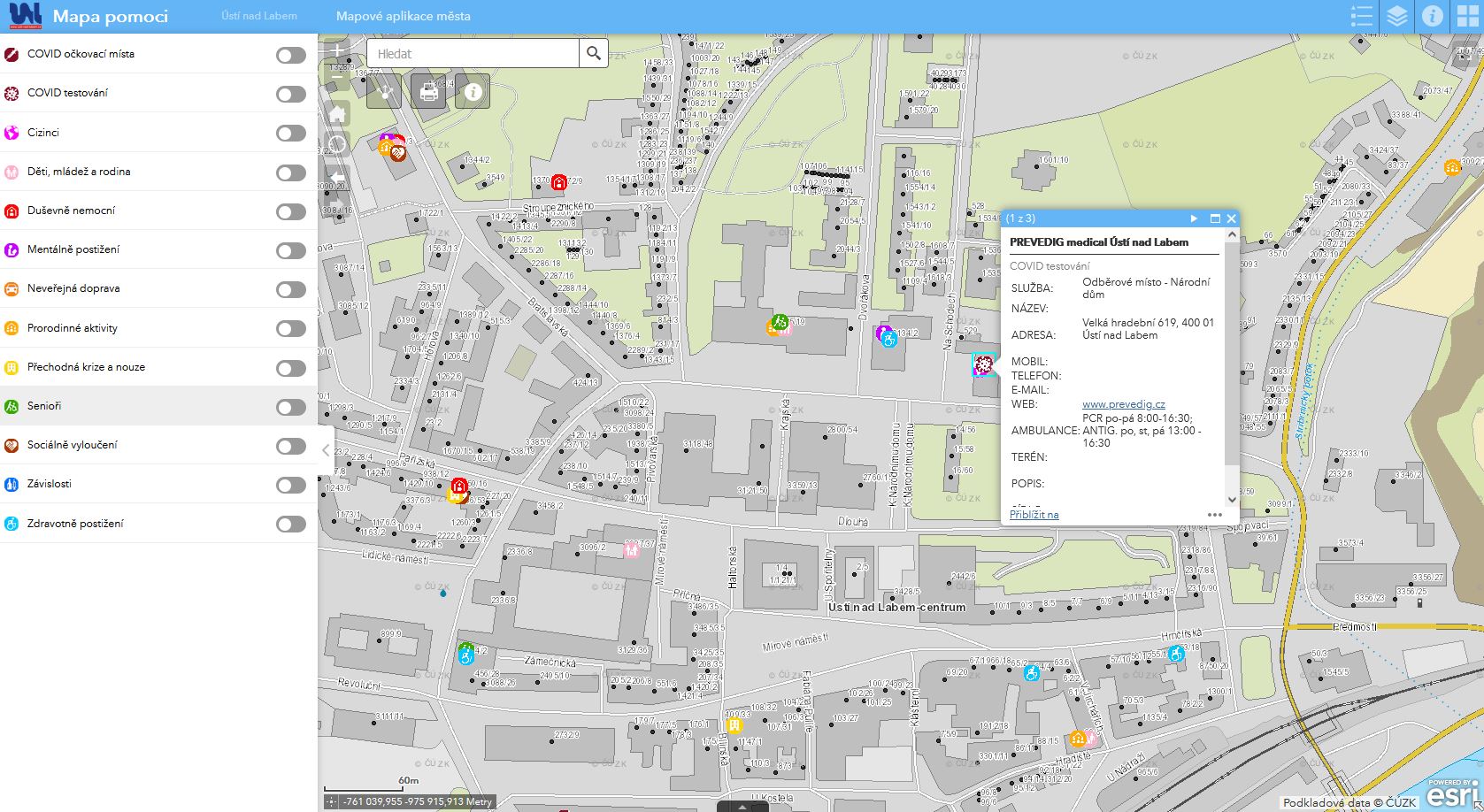Expand the bottom attribute table handle

(742, 806)
